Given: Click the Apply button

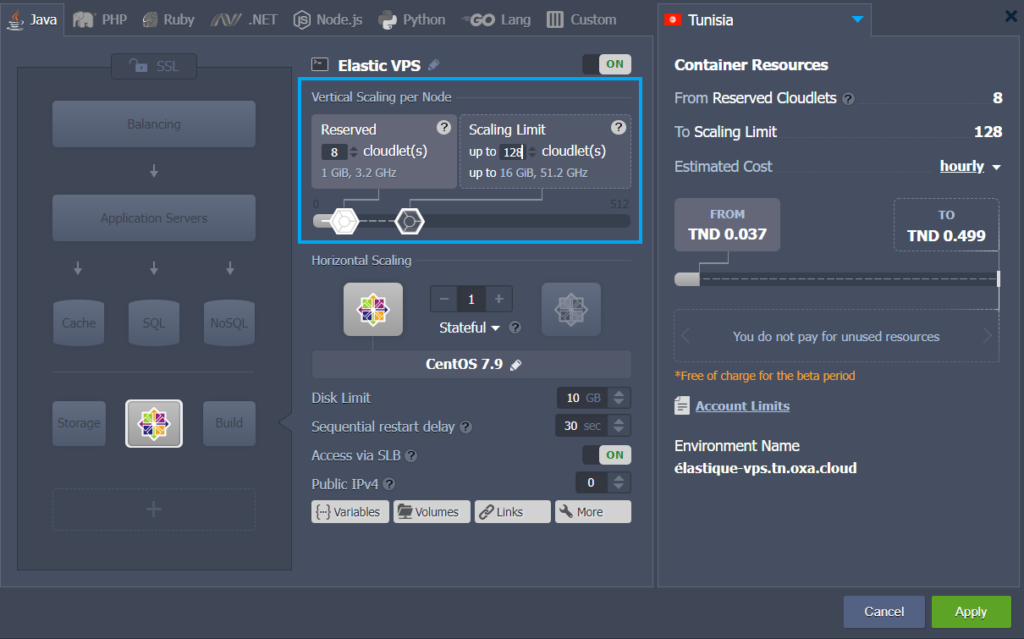Looking at the screenshot, I should click(x=970, y=611).
